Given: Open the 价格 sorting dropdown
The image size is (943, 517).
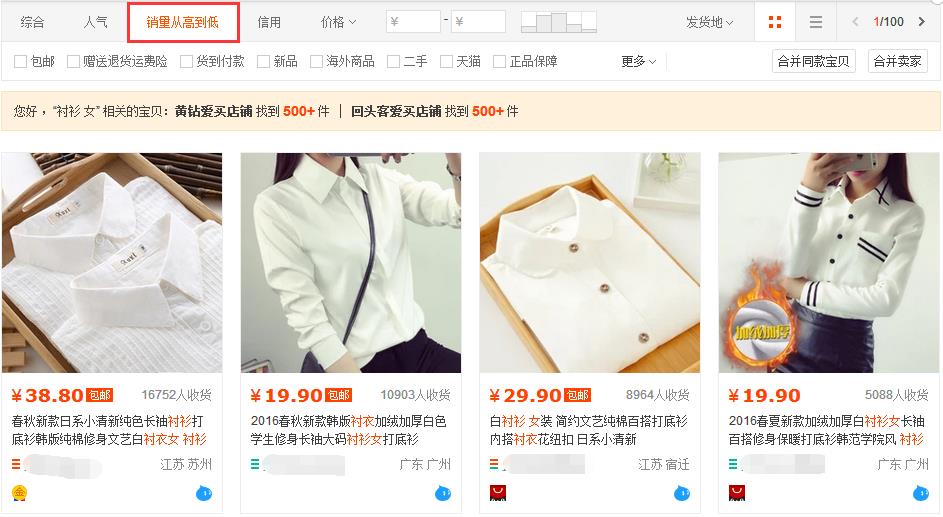Looking at the screenshot, I should [x=338, y=22].
